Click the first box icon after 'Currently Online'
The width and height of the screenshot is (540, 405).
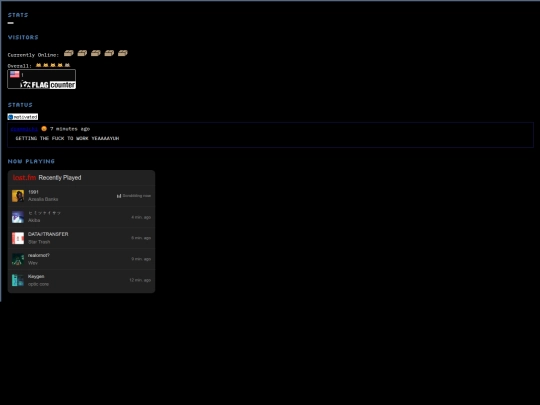69,53
